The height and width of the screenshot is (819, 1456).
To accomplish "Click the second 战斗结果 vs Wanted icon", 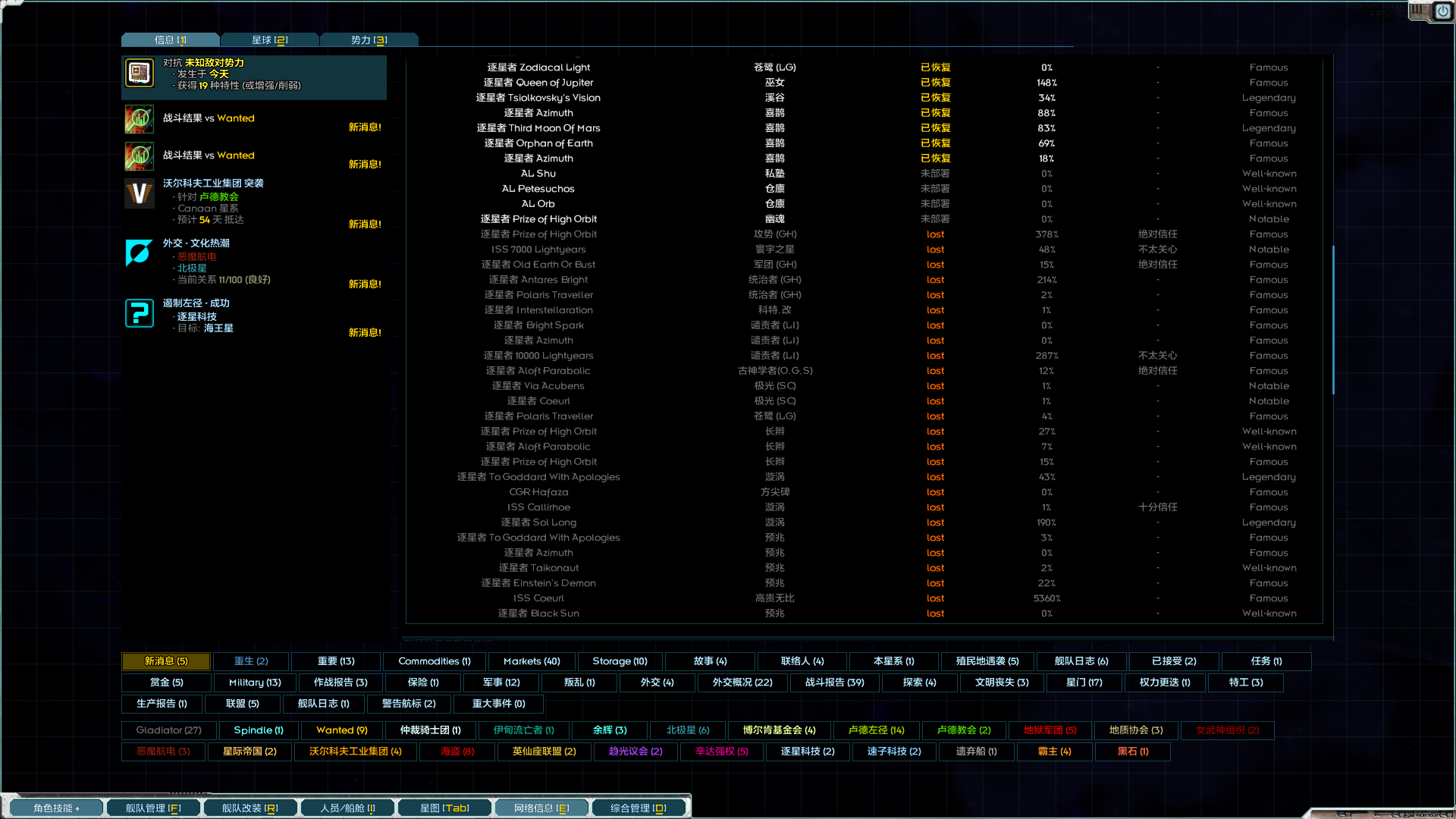I will [x=139, y=156].
